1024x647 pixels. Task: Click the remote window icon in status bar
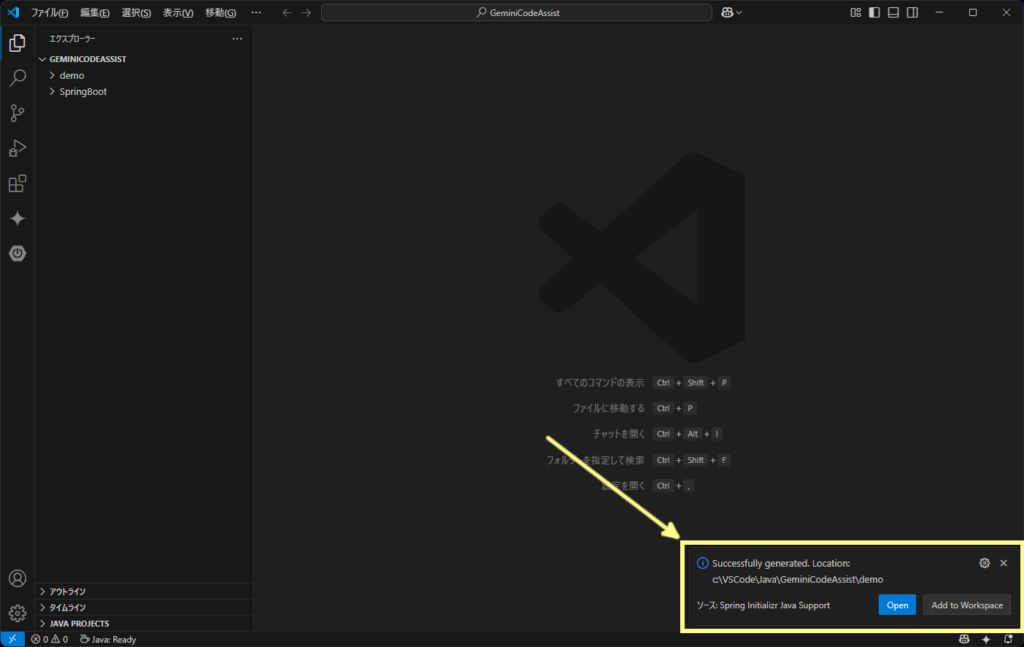point(12,639)
